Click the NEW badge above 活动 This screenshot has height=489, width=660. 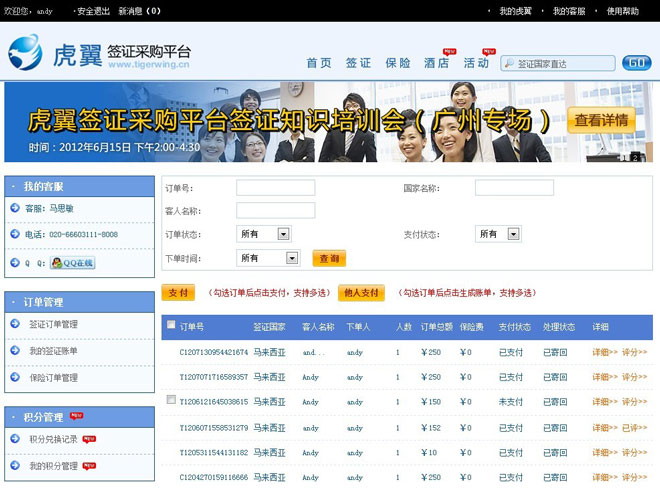coord(489,52)
